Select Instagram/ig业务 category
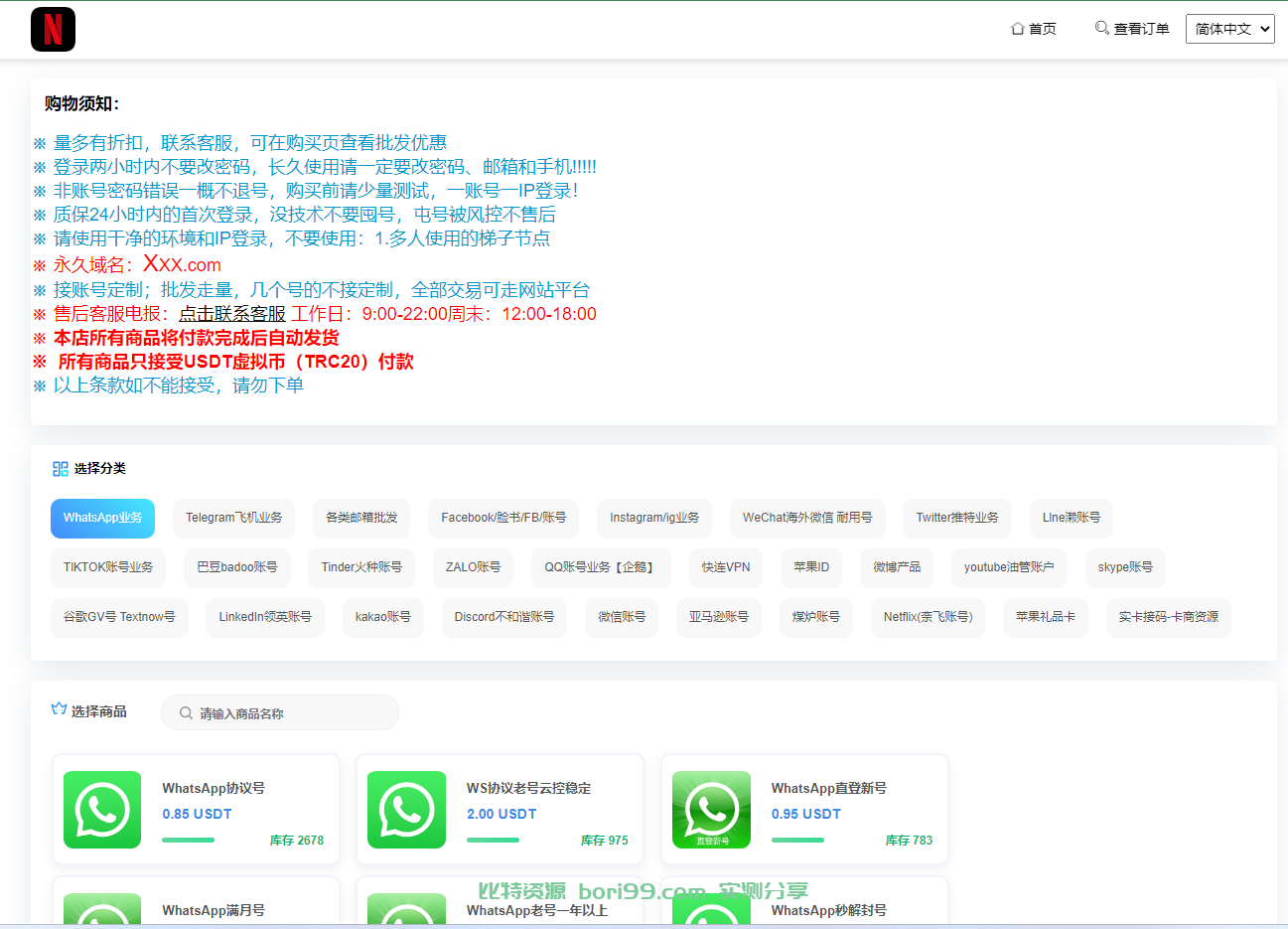 click(654, 518)
